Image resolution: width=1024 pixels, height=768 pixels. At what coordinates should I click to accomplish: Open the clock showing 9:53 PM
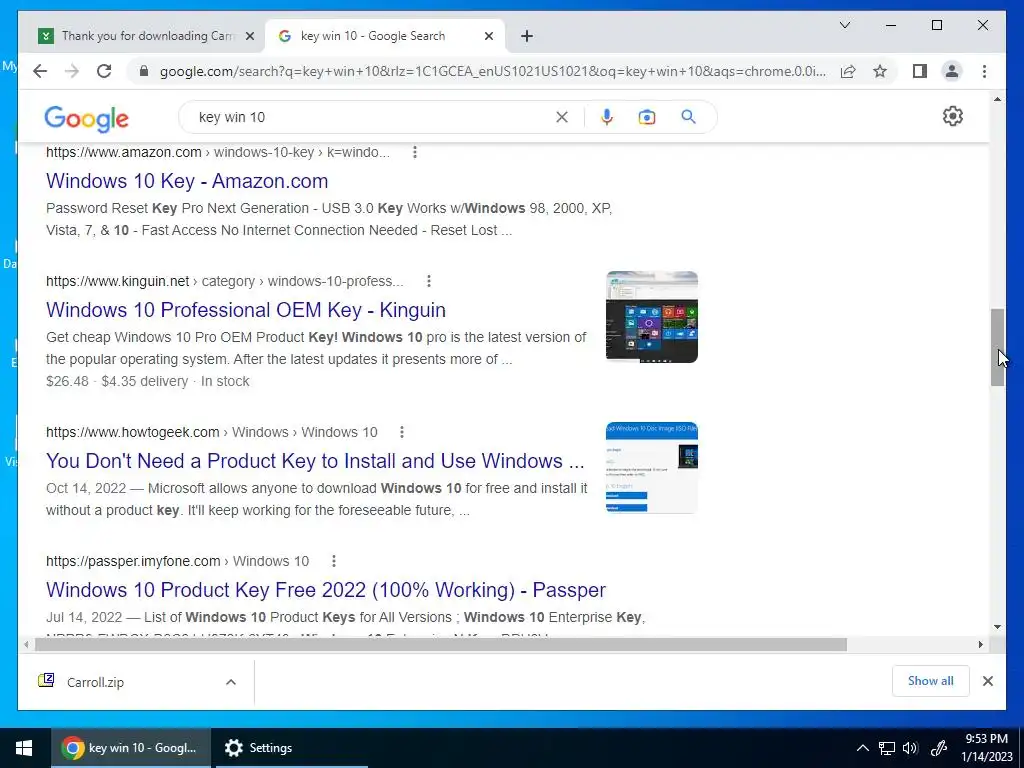986,748
